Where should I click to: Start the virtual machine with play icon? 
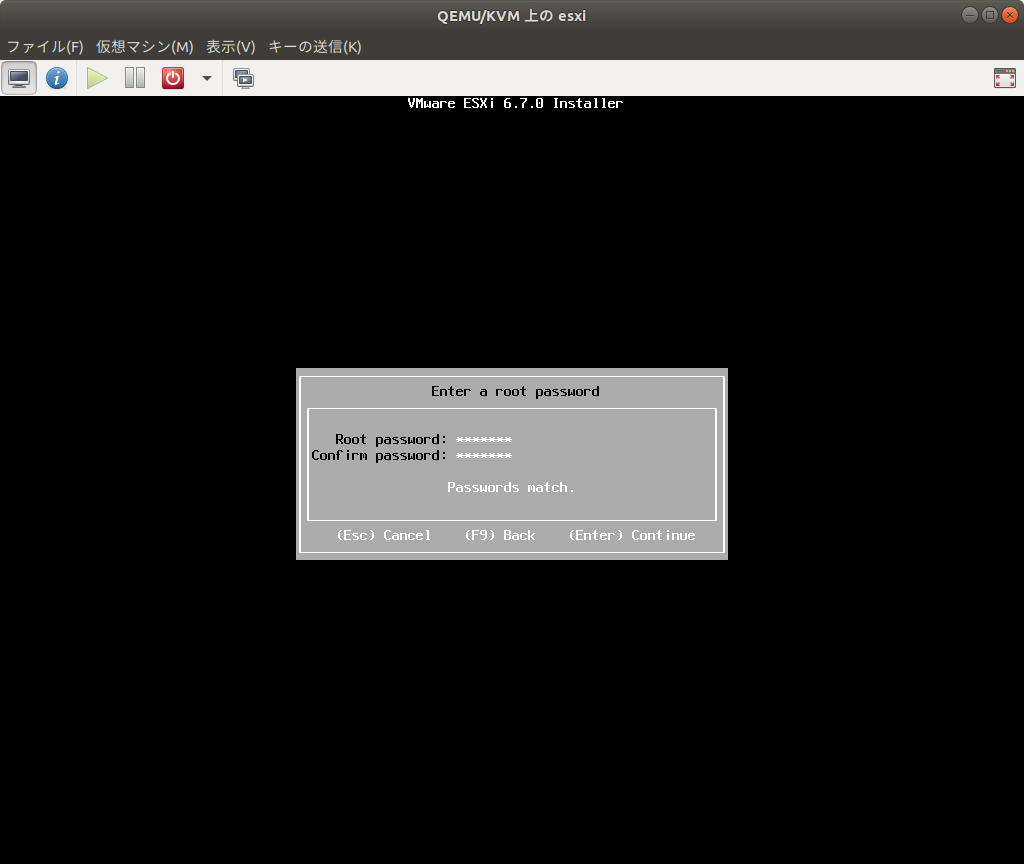coord(97,78)
